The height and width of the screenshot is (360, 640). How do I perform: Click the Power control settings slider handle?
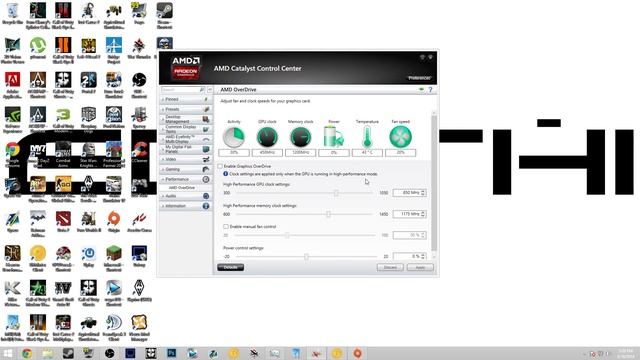click(307, 256)
